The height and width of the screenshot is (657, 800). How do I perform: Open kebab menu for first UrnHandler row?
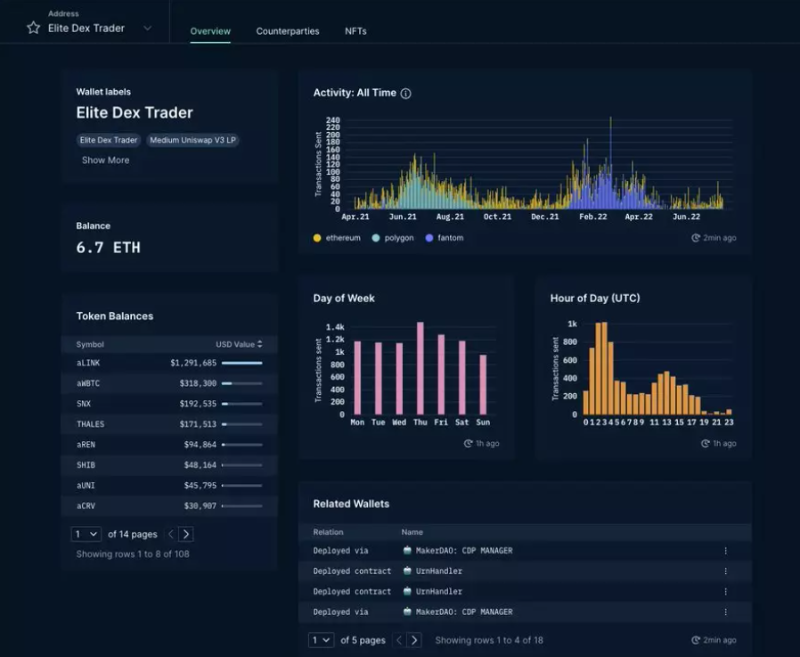725,571
